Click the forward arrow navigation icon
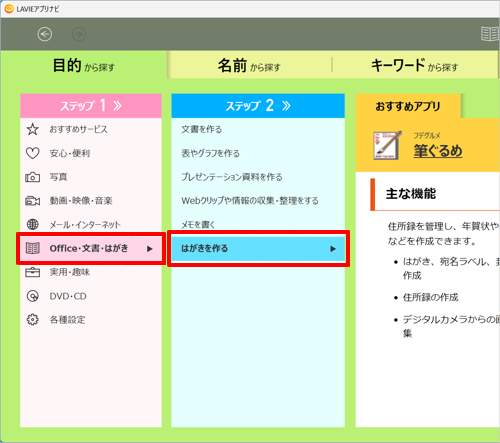 click(79, 34)
